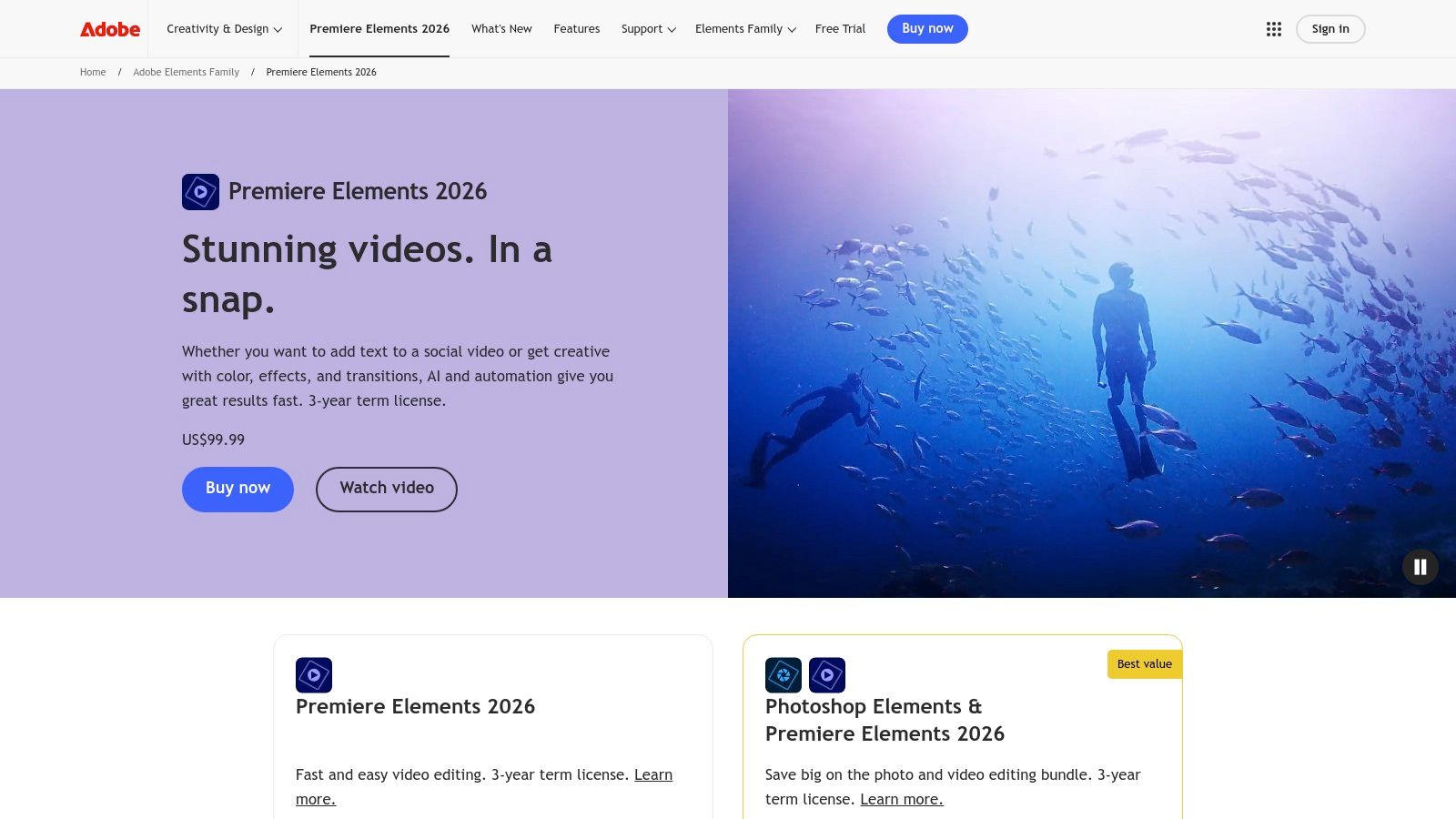This screenshot has height=819, width=1456.
Task: Open the Features page
Action: [x=576, y=28]
